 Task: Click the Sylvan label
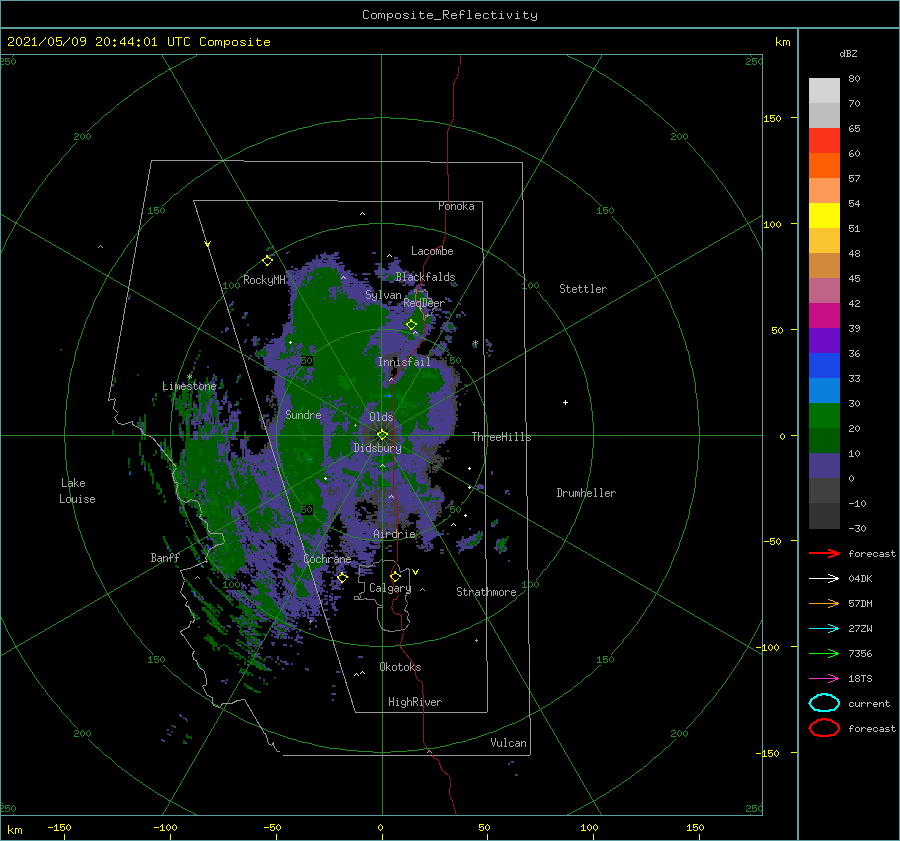click(383, 295)
